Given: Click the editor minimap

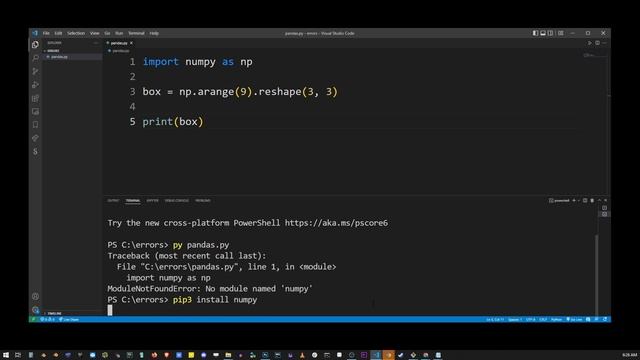Looking at the screenshot, I should click(x=594, y=55).
